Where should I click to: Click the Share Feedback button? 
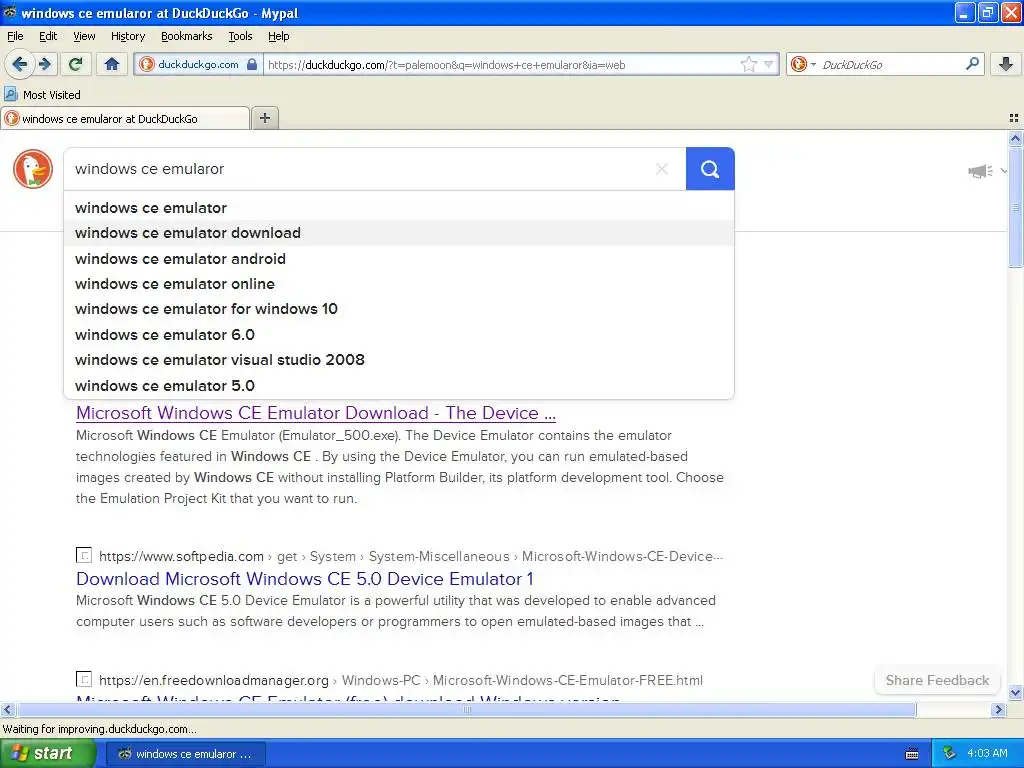pos(937,680)
